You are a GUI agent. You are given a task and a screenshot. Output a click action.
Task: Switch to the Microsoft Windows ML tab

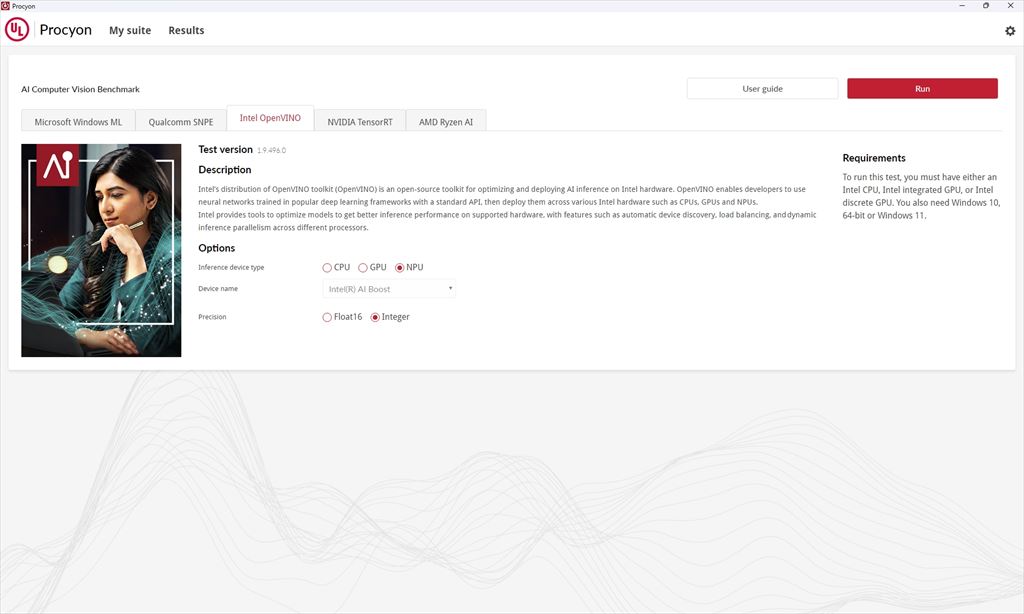tap(78, 121)
